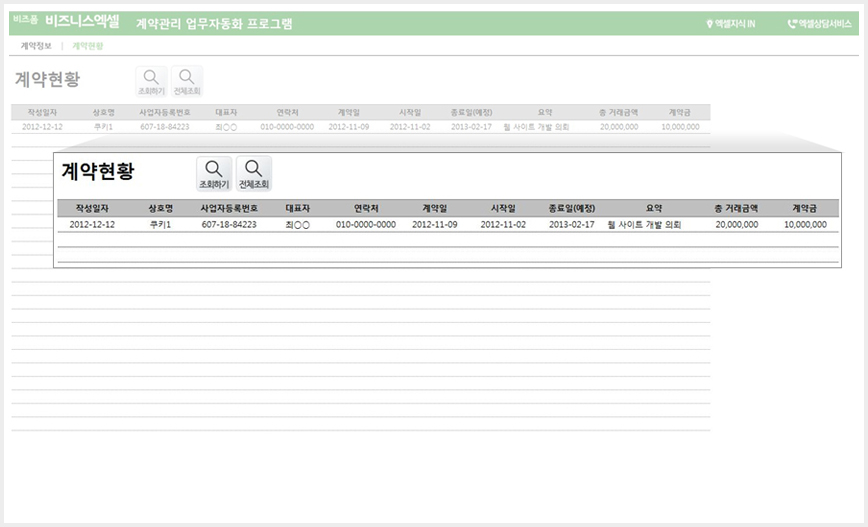Click the large 계약현황 heading in the callout

97,171
